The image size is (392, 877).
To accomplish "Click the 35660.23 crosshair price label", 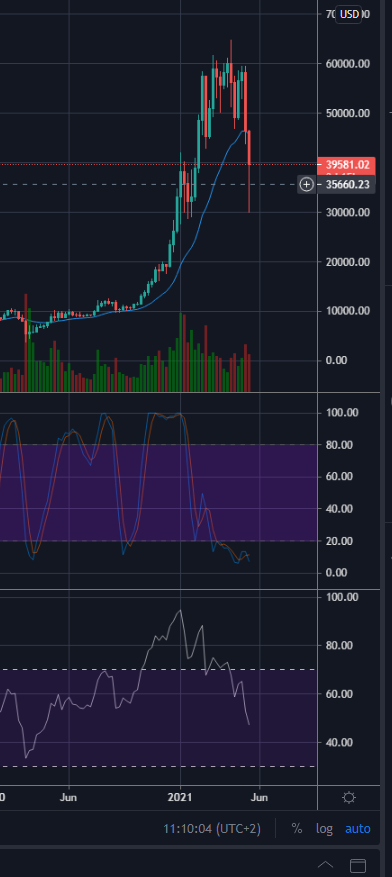I will [347, 184].
